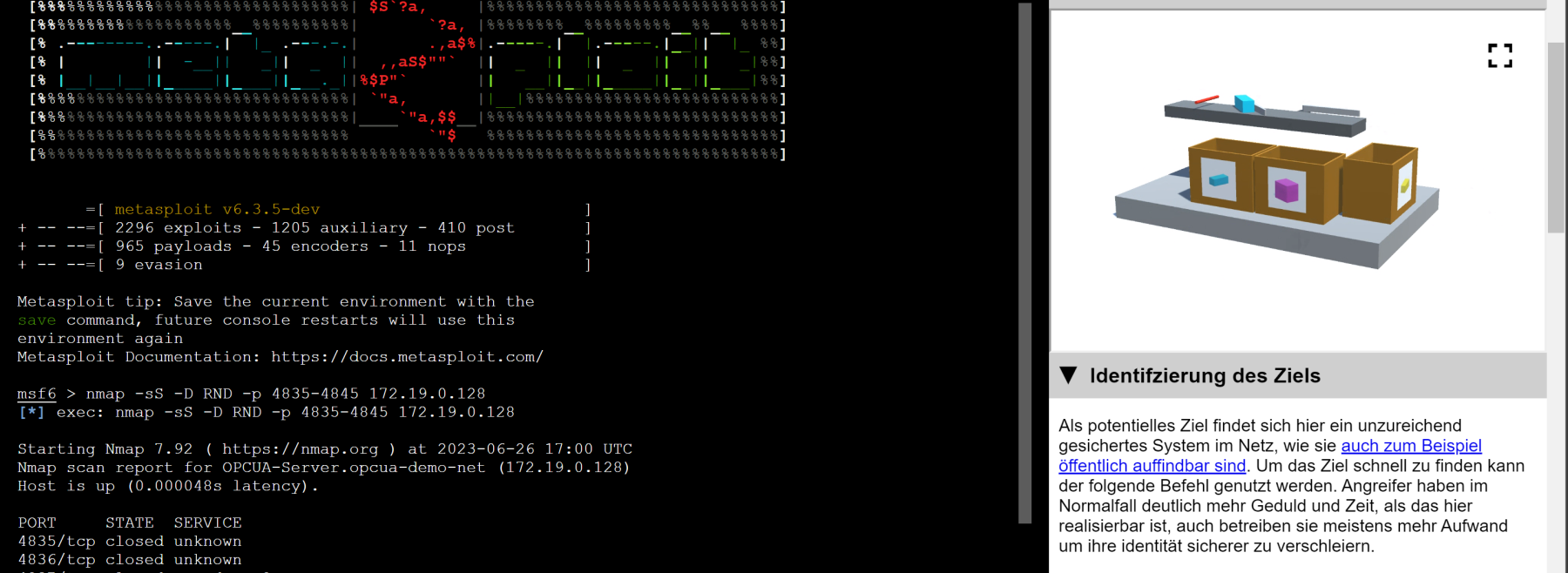Enter fullscreen mode for the 3D viewer
1568x573 pixels.
tap(1499, 56)
